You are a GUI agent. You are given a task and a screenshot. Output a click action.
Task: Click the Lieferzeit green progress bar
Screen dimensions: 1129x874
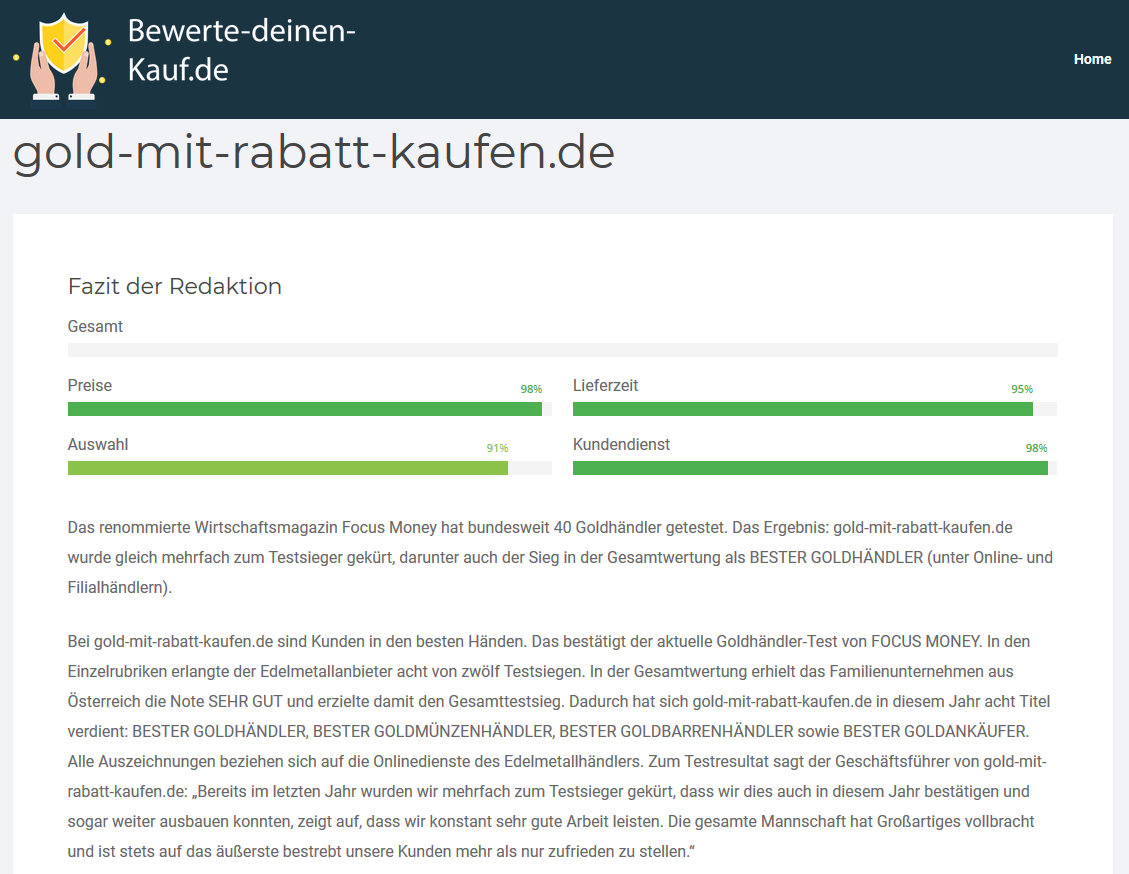pyautogui.click(x=803, y=409)
